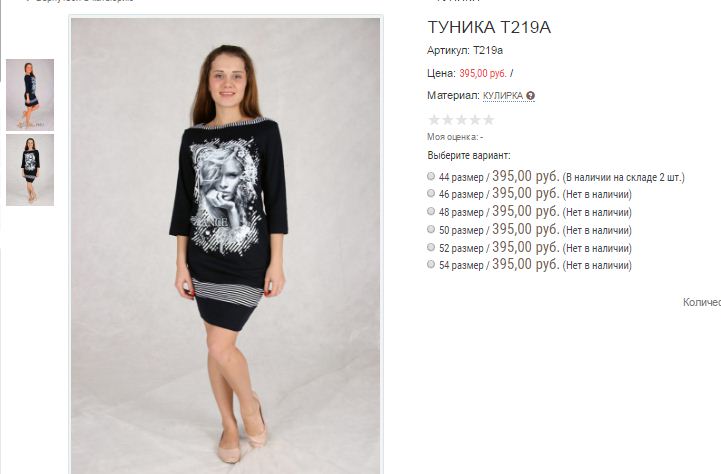
Task: Choose the 52 размер variant
Action: [431, 247]
